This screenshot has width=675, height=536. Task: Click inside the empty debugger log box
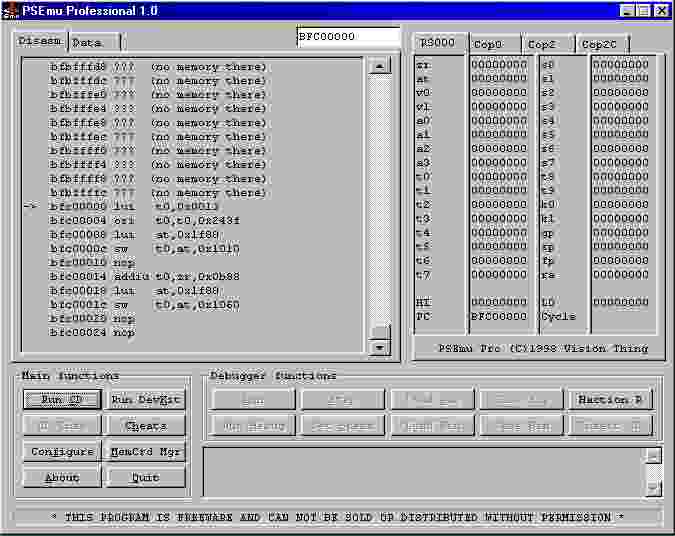[424, 472]
